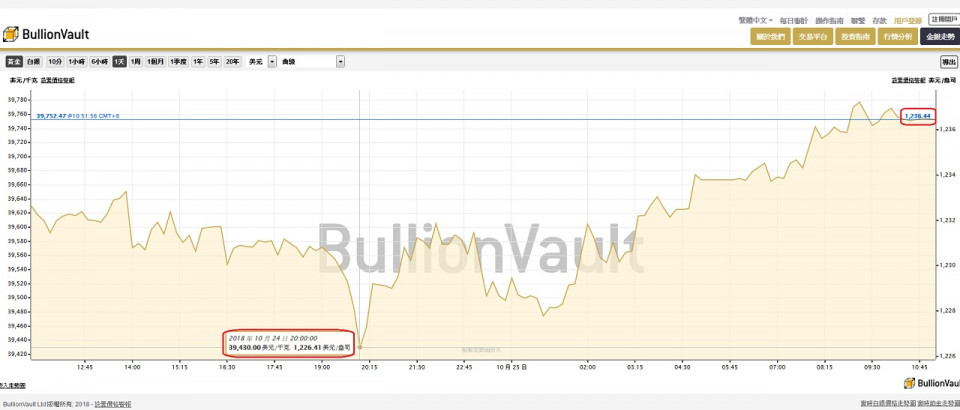960x410 pixels.
Task: Switch chart range to 1年
Action: click(x=198, y=62)
